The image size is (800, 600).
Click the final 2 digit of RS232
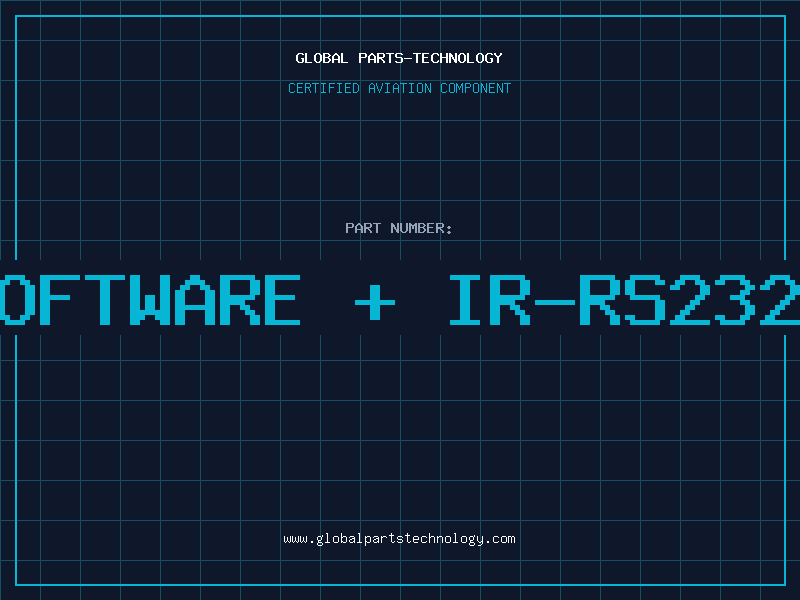pos(780,300)
